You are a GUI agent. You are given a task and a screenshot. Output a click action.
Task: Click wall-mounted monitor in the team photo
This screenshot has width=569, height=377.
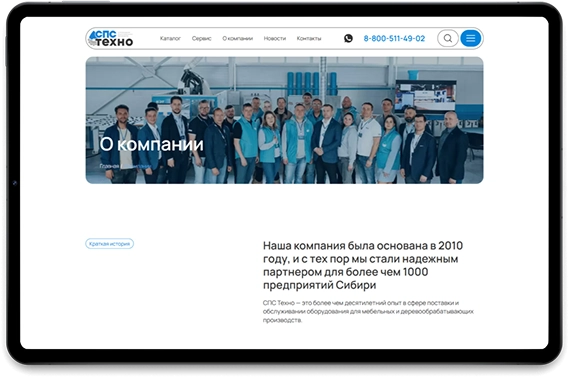[x=425, y=95]
